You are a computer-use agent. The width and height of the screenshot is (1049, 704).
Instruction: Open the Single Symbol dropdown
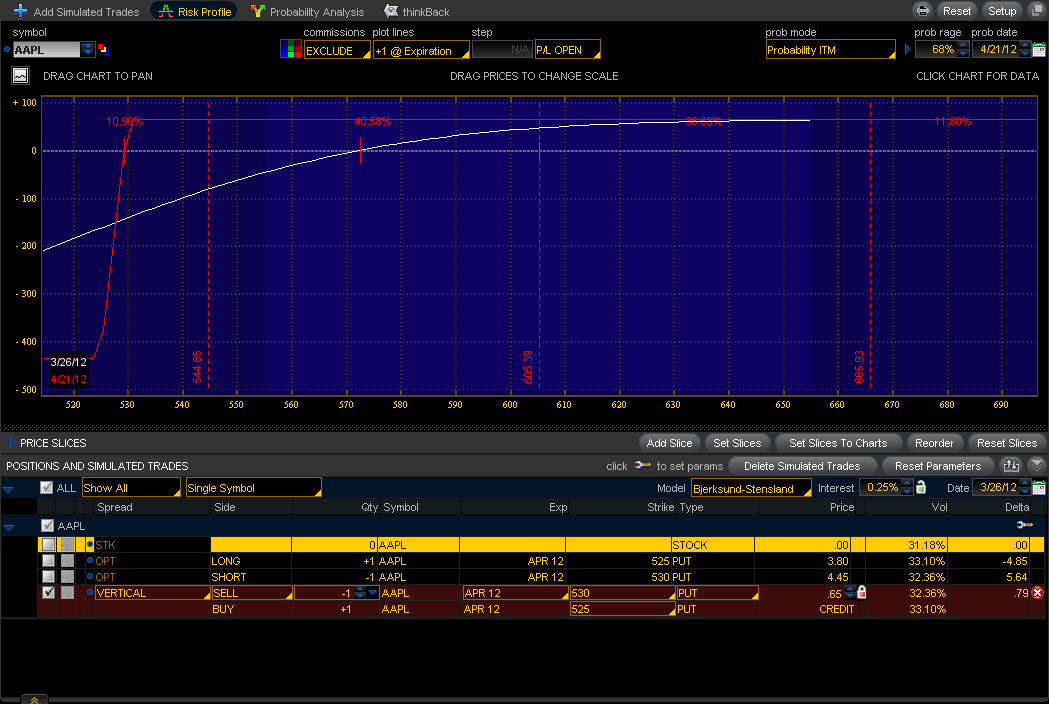[254, 488]
